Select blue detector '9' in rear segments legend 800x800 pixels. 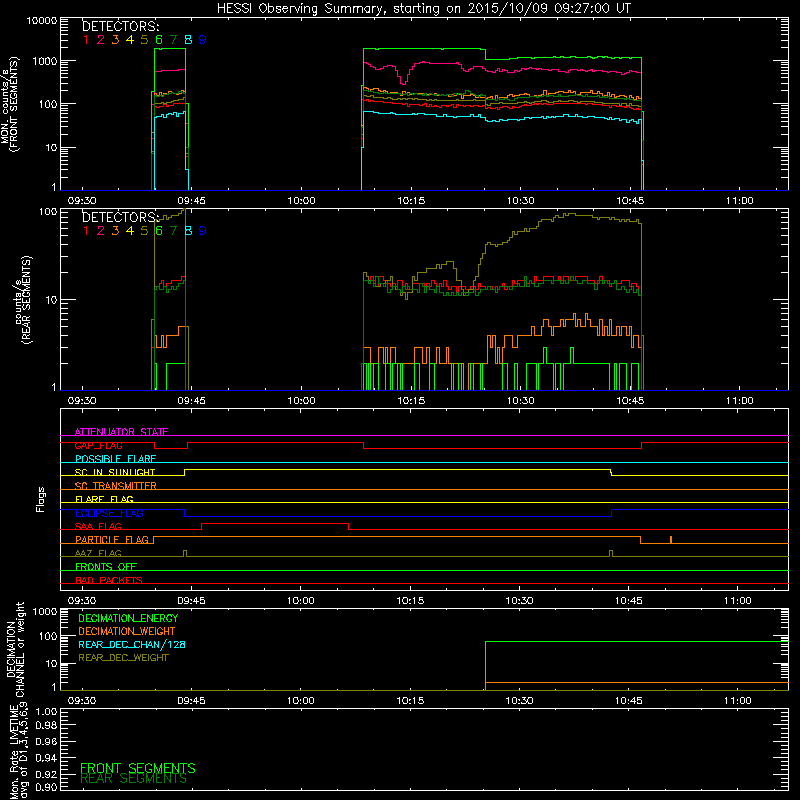point(203,231)
